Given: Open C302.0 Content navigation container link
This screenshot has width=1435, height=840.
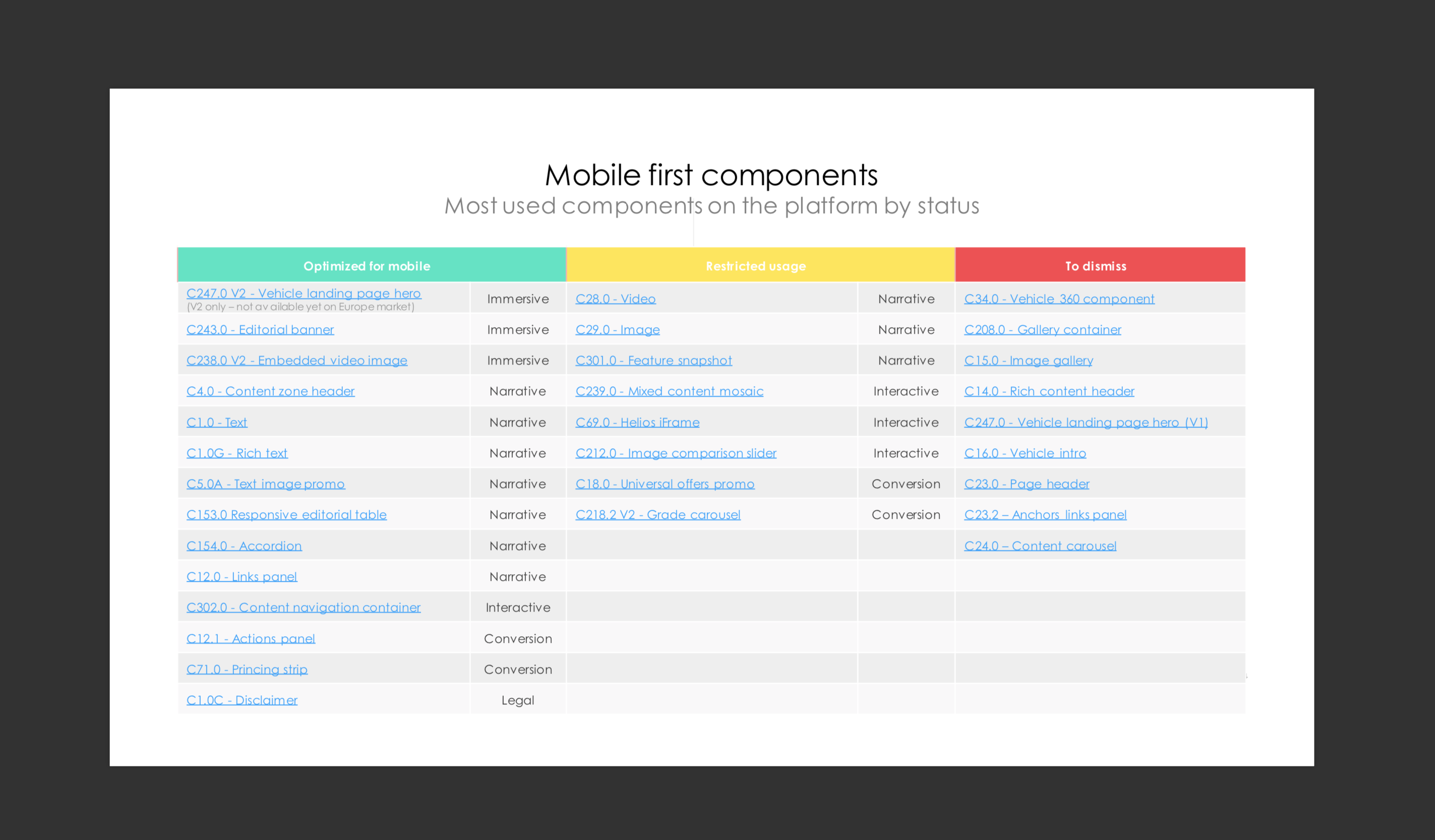Looking at the screenshot, I should [x=304, y=608].
